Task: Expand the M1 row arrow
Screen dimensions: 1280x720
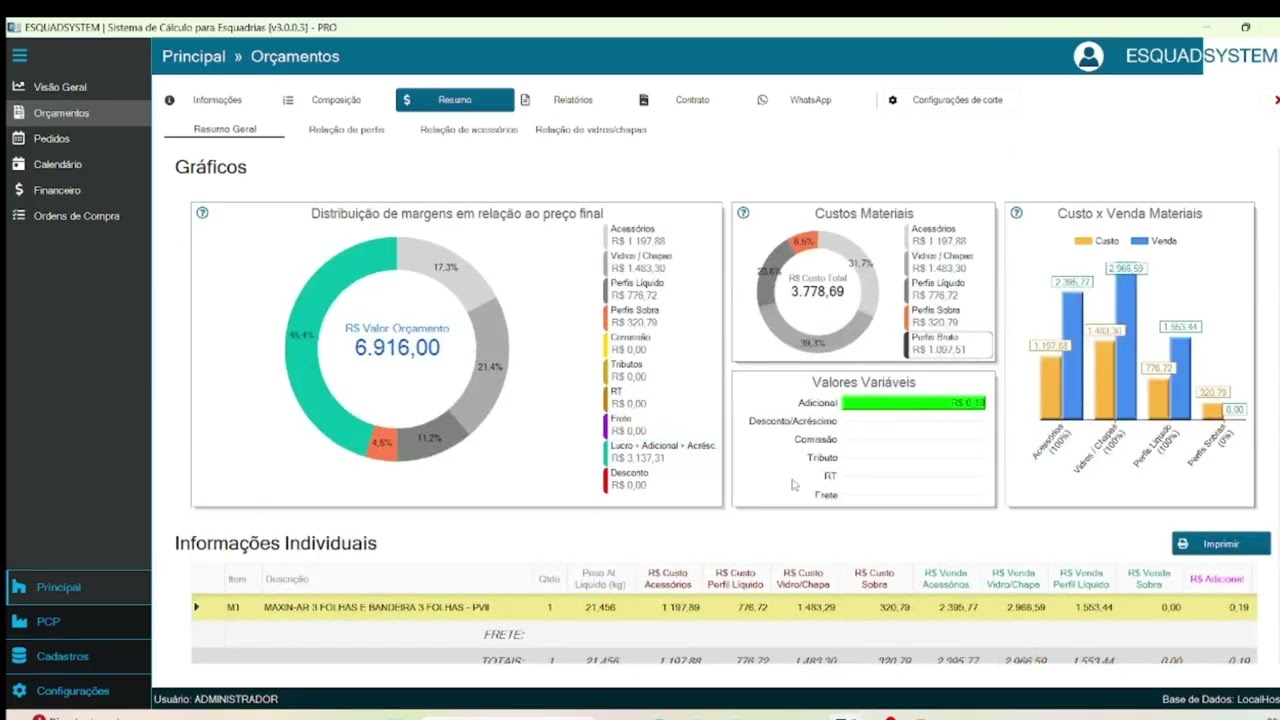Action: click(197, 607)
